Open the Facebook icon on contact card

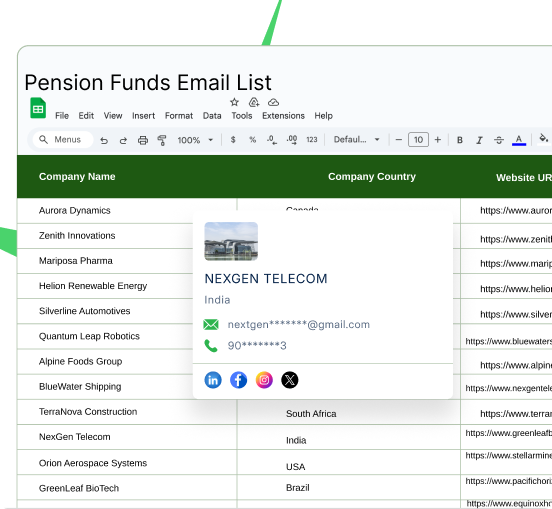[x=239, y=380]
